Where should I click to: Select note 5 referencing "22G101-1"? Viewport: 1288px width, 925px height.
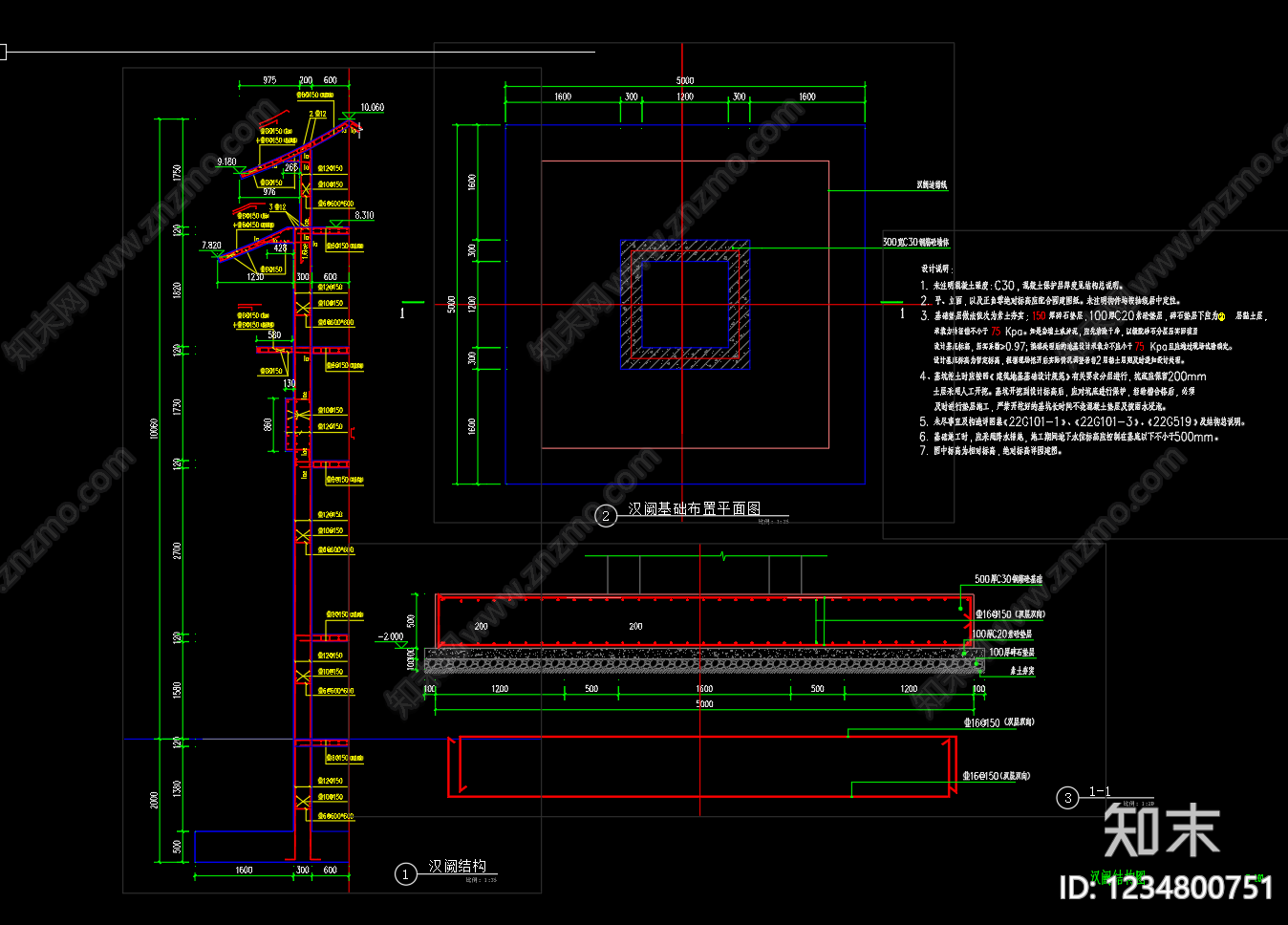click(x=1083, y=421)
